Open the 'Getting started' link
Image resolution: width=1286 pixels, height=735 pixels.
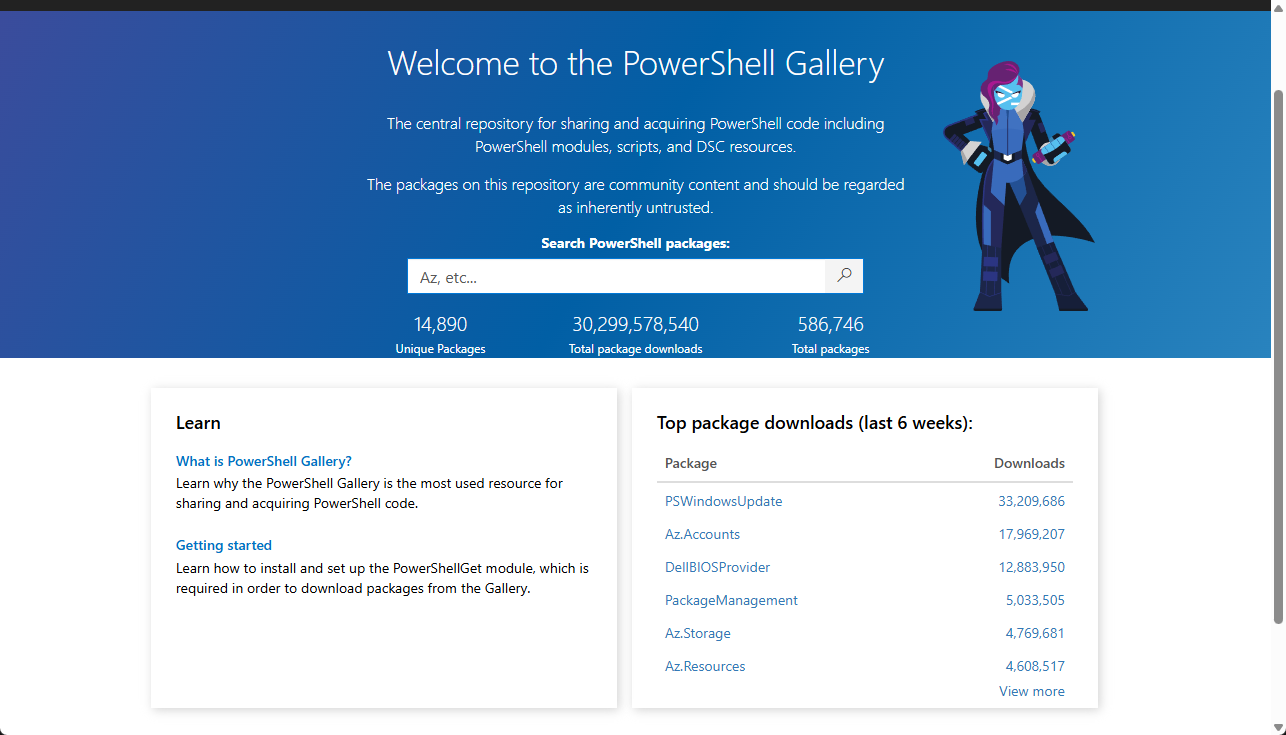coord(224,545)
